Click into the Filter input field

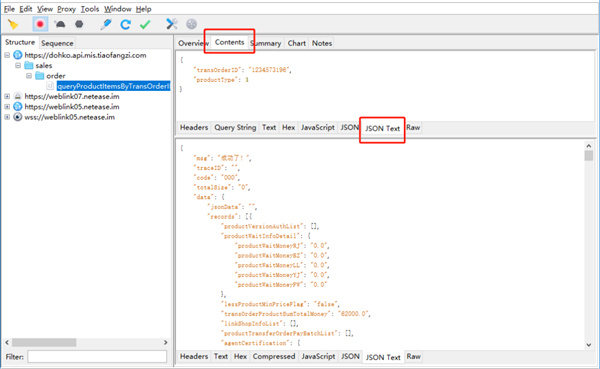click(97, 357)
